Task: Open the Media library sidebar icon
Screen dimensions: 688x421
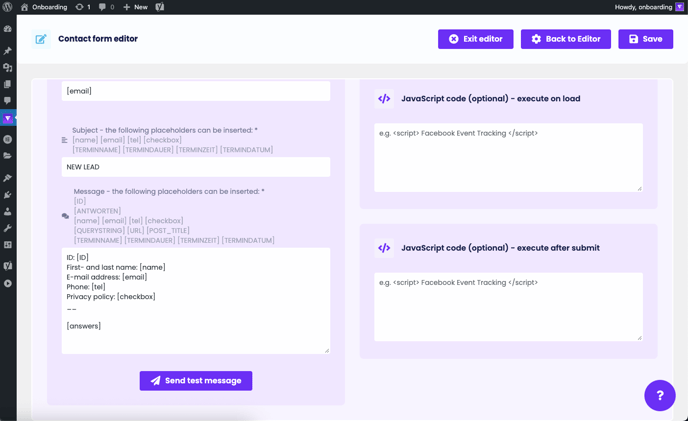Action: coord(7,68)
